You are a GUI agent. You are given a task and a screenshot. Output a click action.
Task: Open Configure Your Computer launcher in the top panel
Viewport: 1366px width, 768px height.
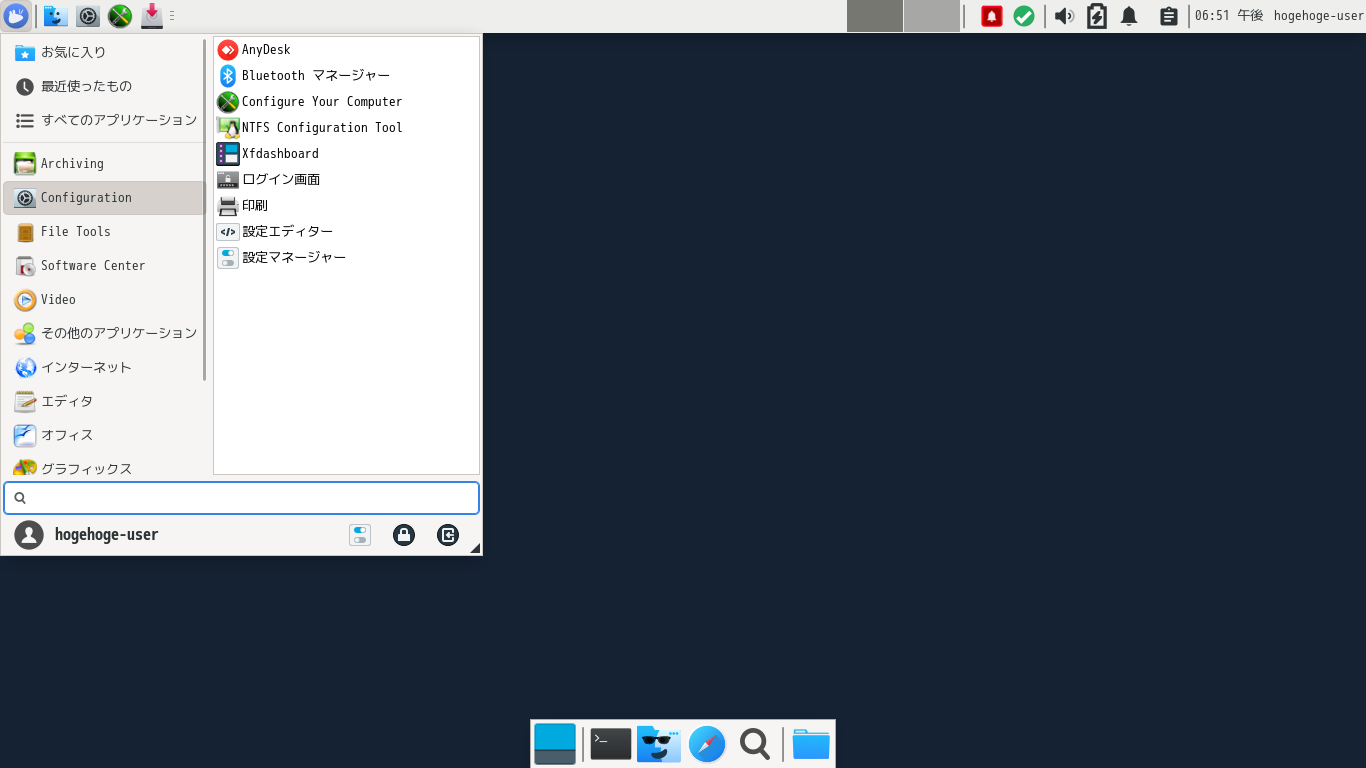(120, 16)
